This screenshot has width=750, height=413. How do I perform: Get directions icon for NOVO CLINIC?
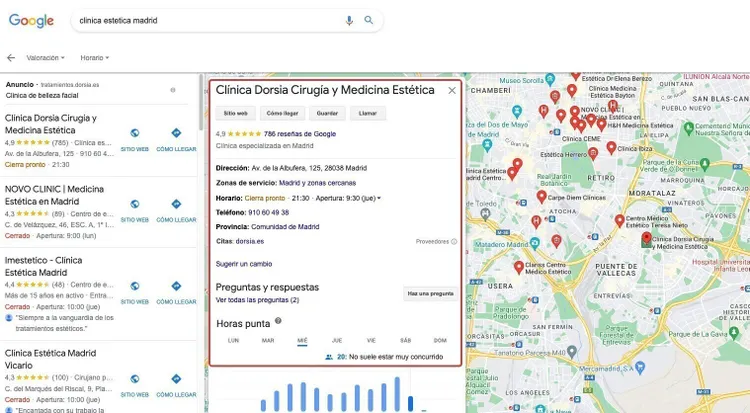tap(176, 204)
